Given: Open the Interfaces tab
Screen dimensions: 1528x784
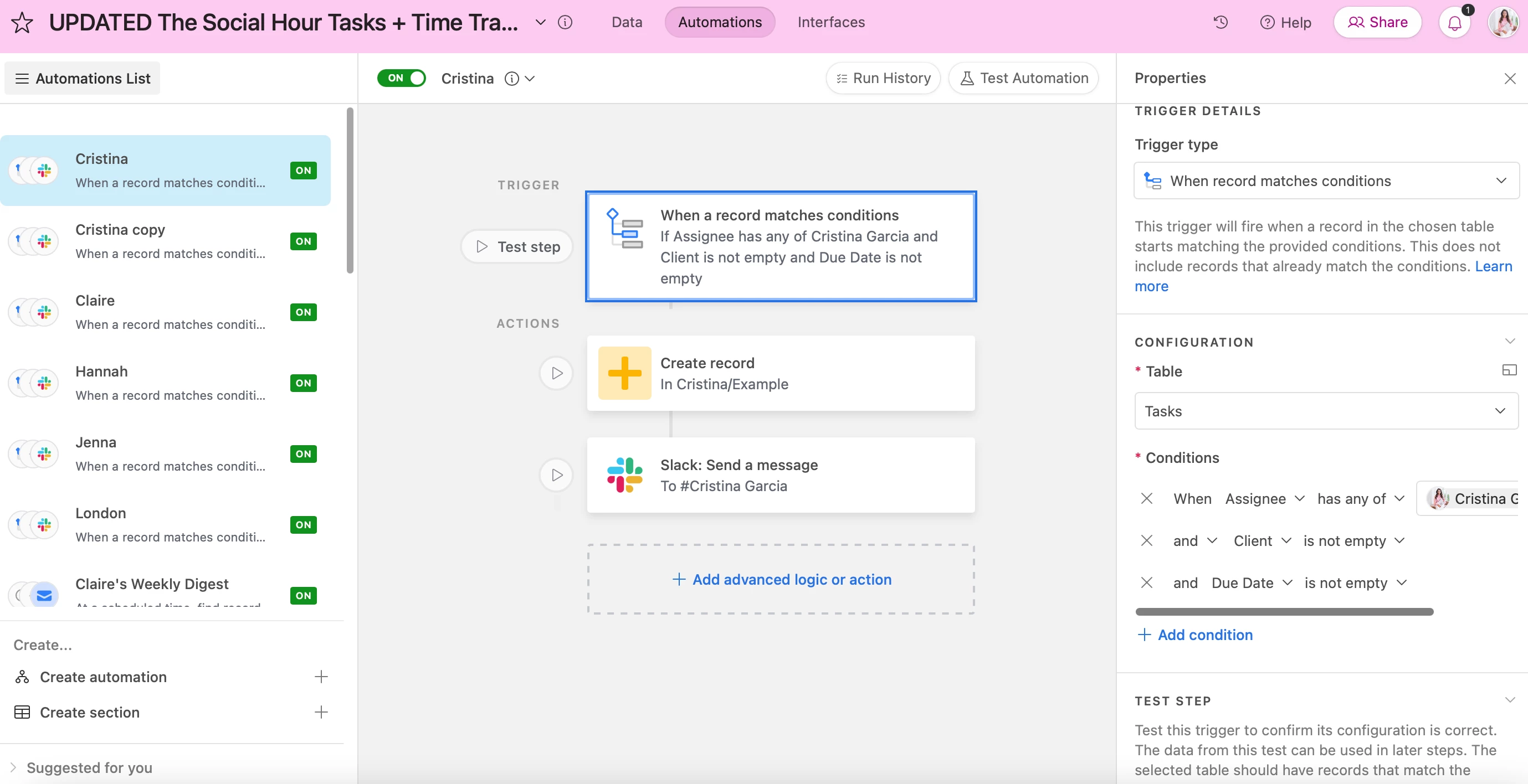Looking at the screenshot, I should (x=831, y=23).
